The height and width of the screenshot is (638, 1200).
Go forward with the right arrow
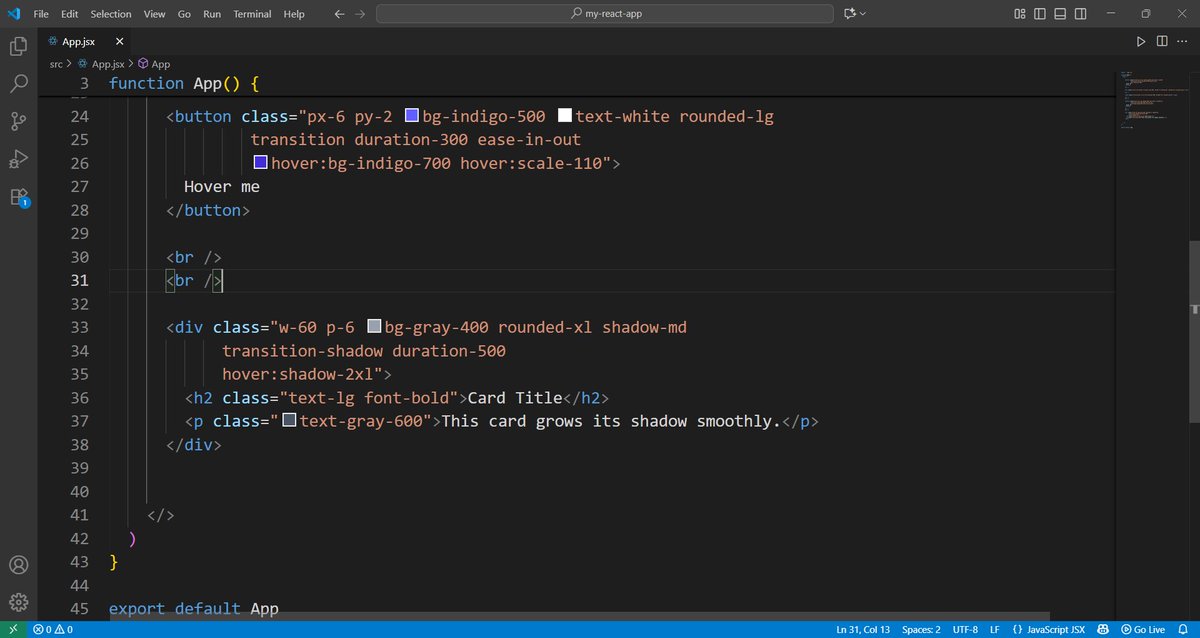click(x=360, y=14)
